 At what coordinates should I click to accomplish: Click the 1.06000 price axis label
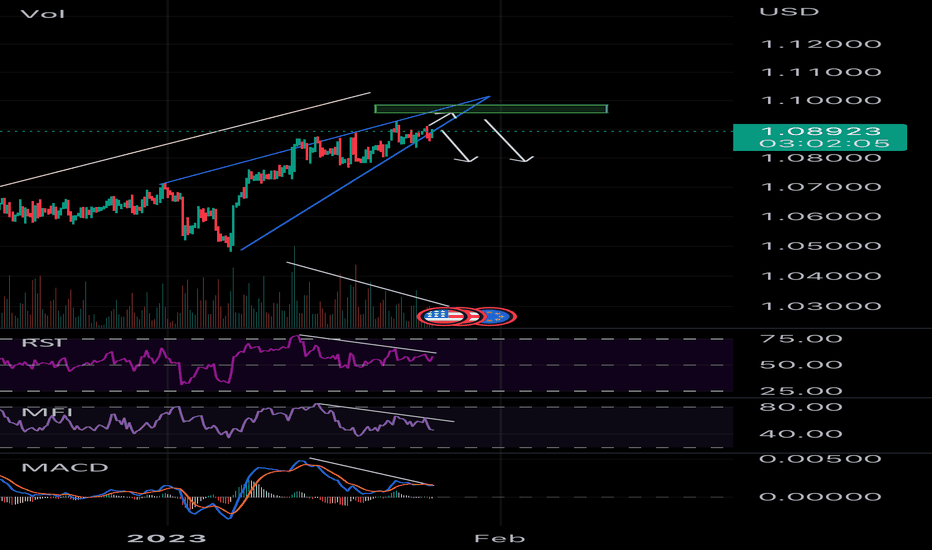tap(821, 216)
